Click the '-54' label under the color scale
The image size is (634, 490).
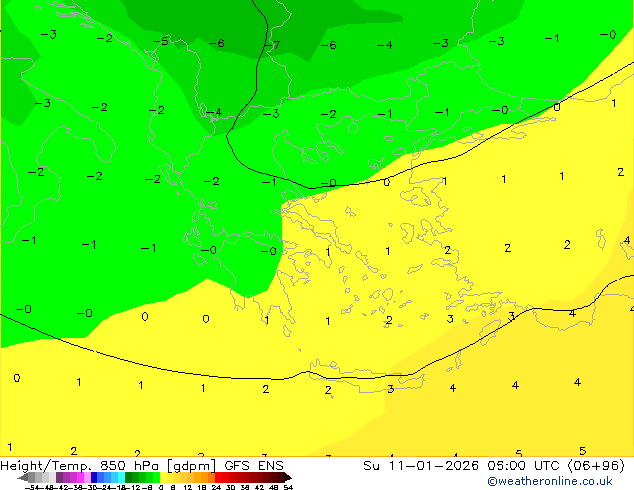tap(32, 488)
